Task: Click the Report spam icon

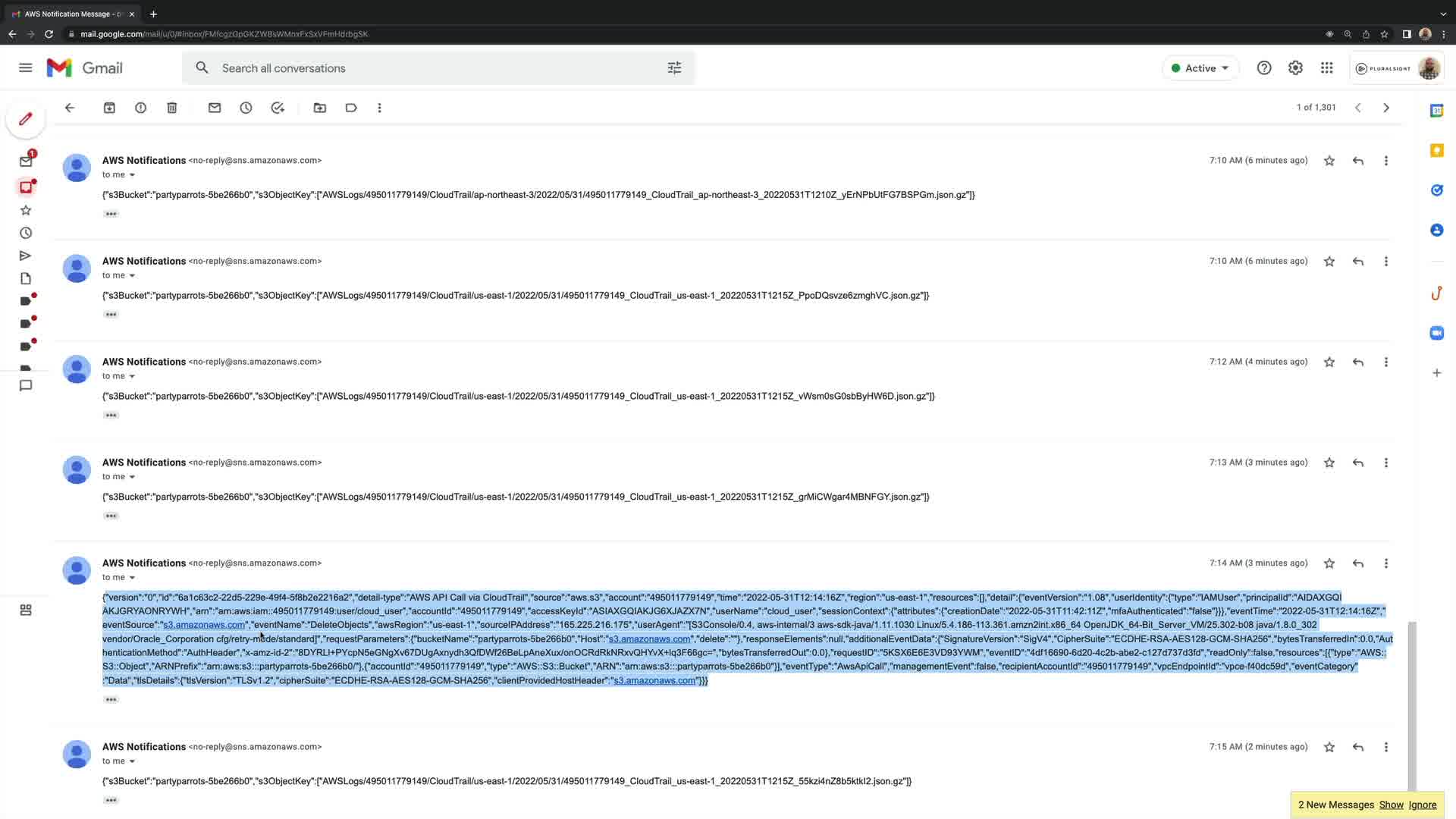Action: (x=140, y=108)
